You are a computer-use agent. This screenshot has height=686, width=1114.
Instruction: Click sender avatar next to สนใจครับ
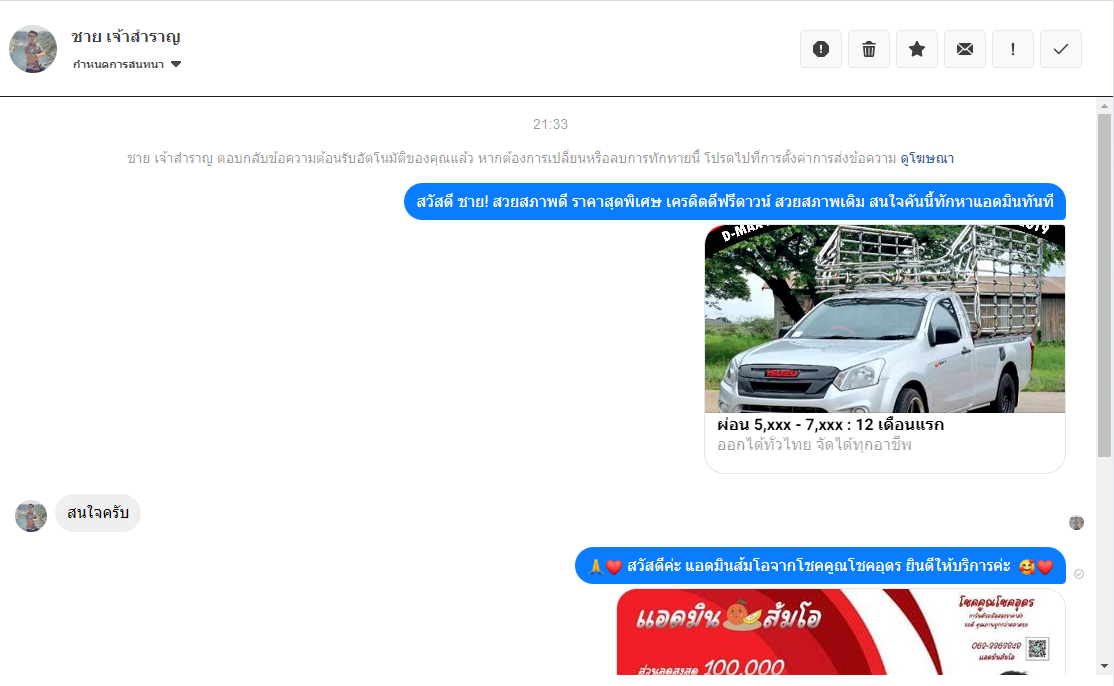point(31,516)
